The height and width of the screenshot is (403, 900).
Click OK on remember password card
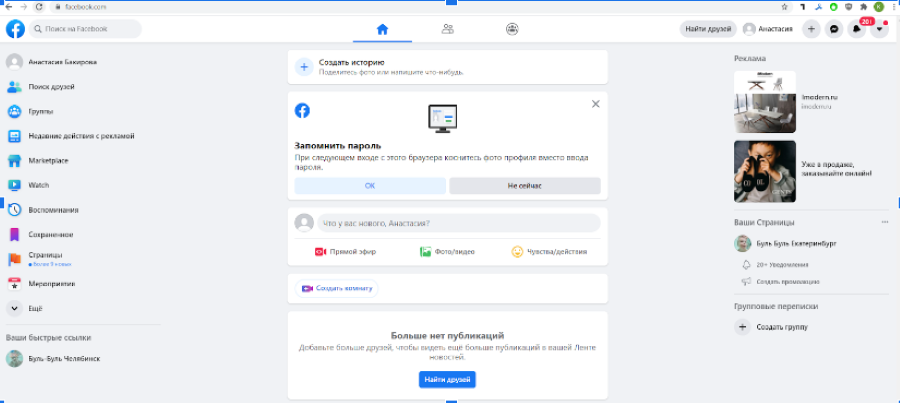click(370, 186)
